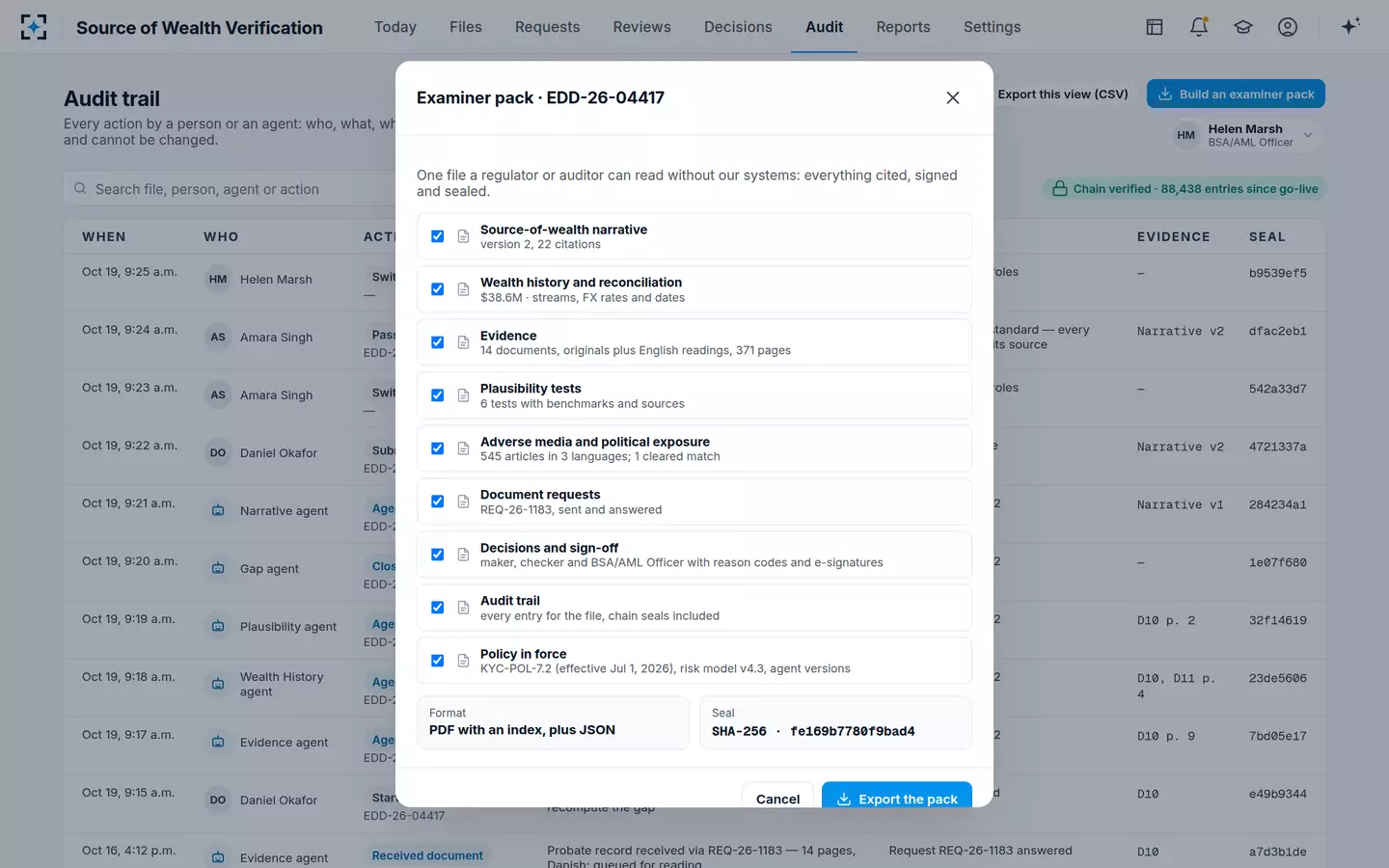
Task: Click the lock icon in Chain verified badge
Action: [1059, 189]
